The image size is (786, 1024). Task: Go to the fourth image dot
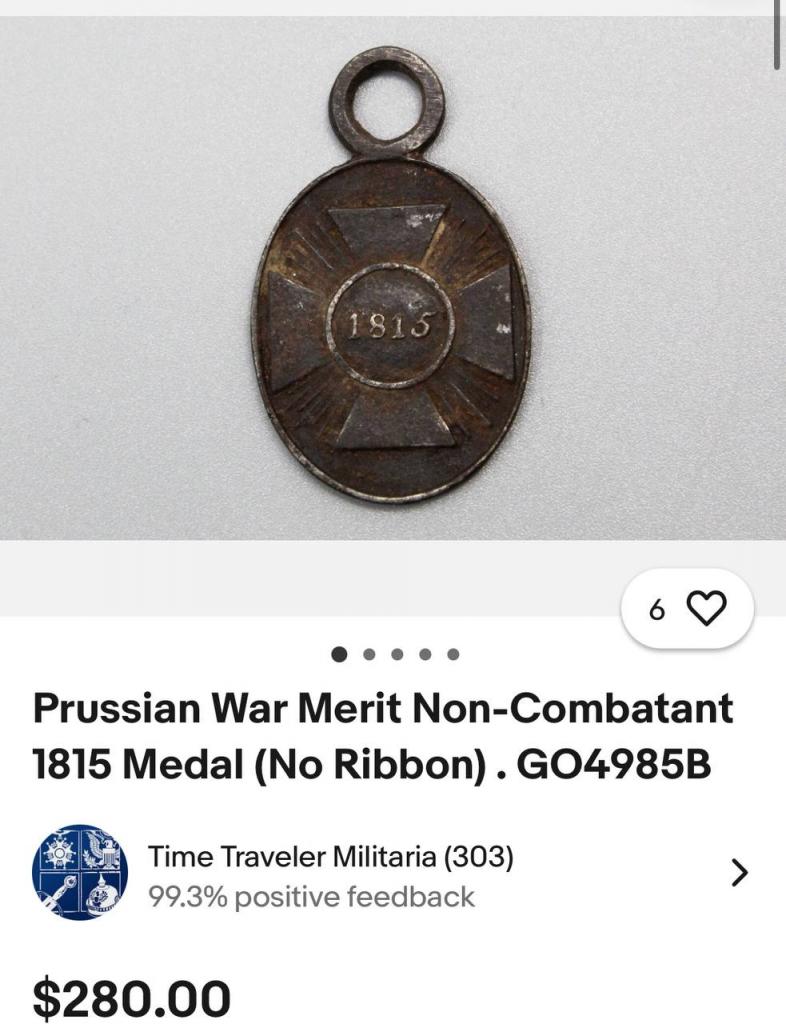pos(425,654)
